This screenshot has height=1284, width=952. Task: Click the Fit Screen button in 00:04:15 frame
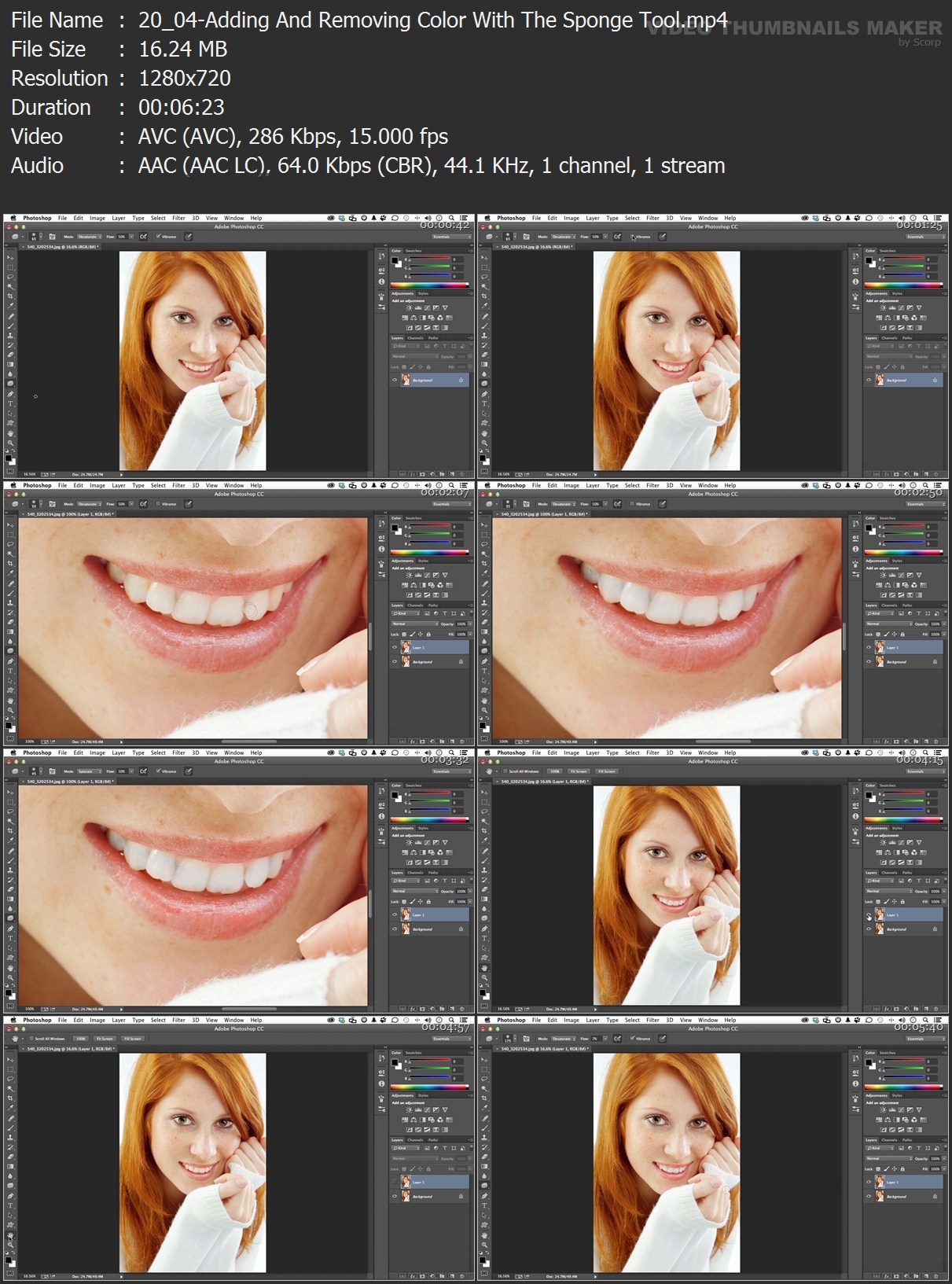tap(579, 771)
